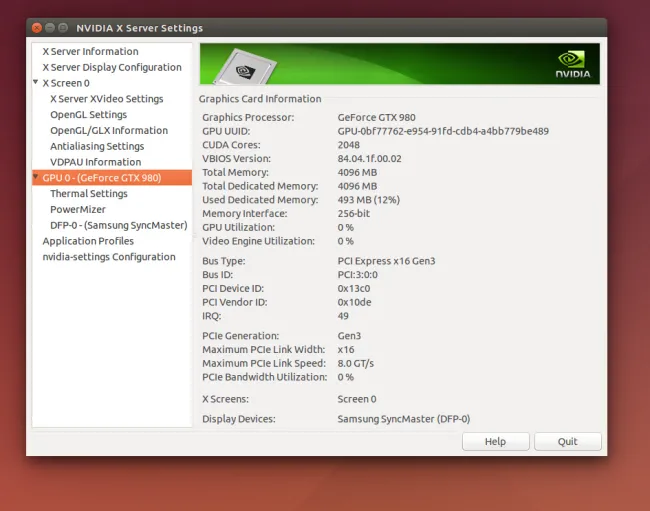This screenshot has height=511, width=650.
Task: Close the NVIDIA X Server Settings window
Action: click(36, 28)
